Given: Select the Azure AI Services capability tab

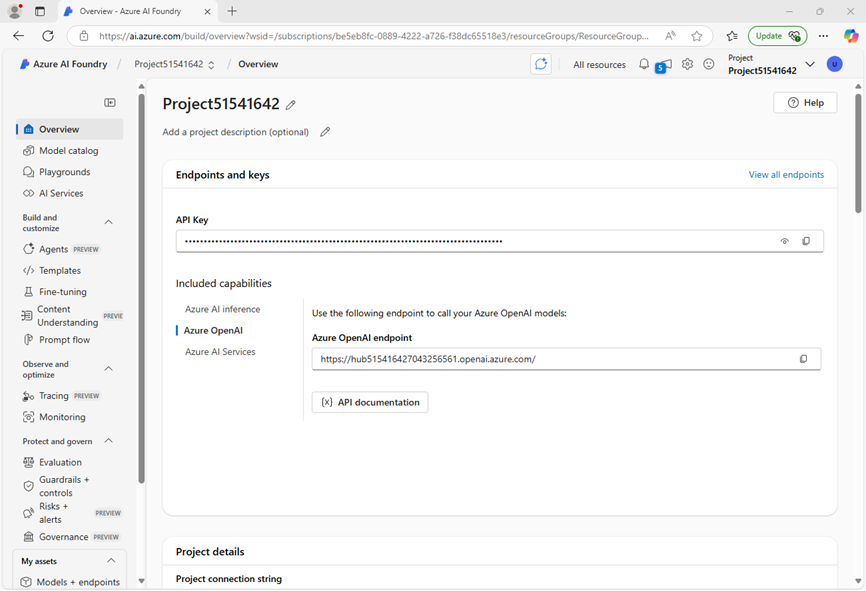Looking at the screenshot, I should 220,352.
